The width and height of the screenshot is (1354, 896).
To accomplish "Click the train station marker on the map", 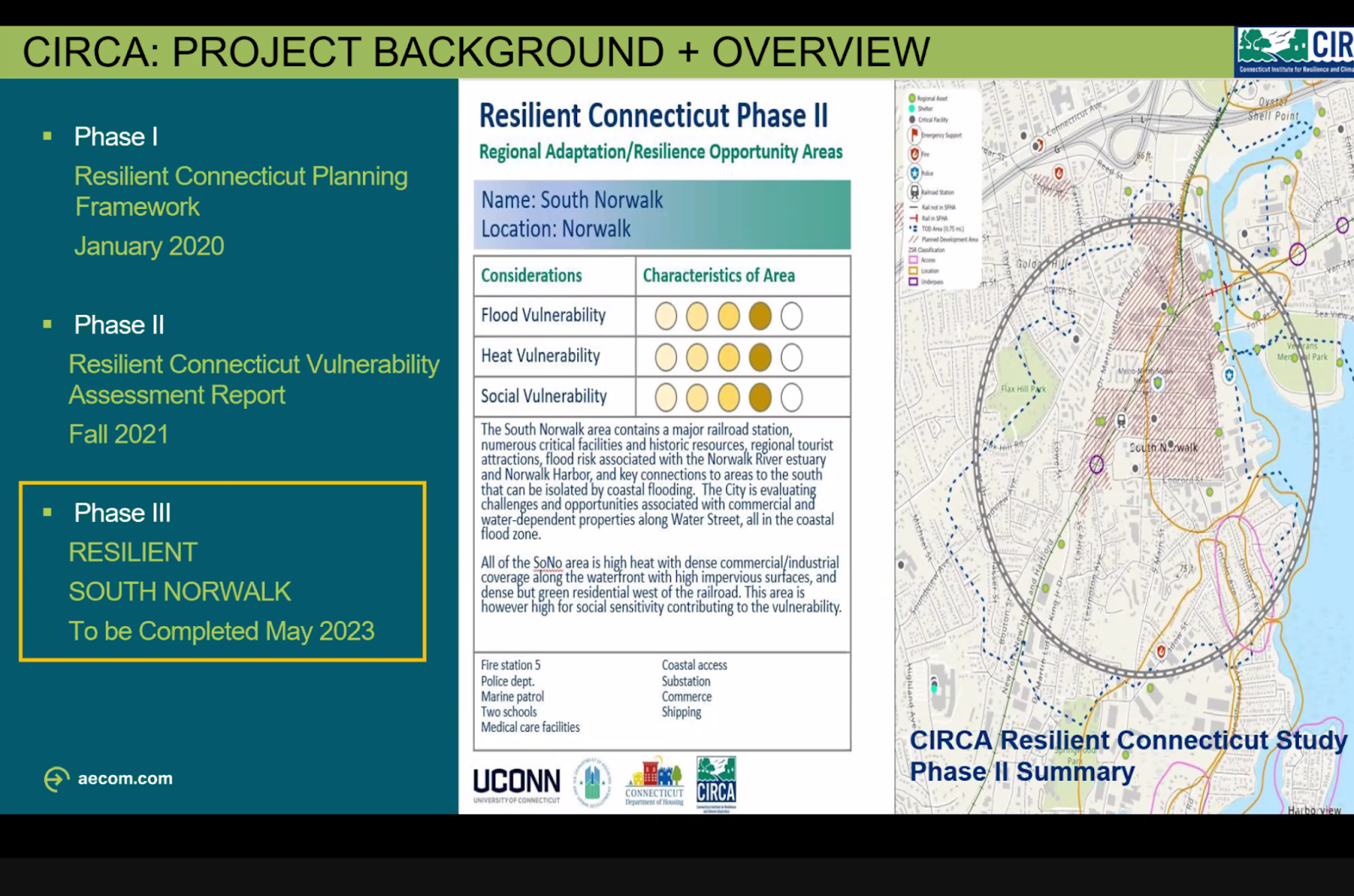I will [1121, 421].
